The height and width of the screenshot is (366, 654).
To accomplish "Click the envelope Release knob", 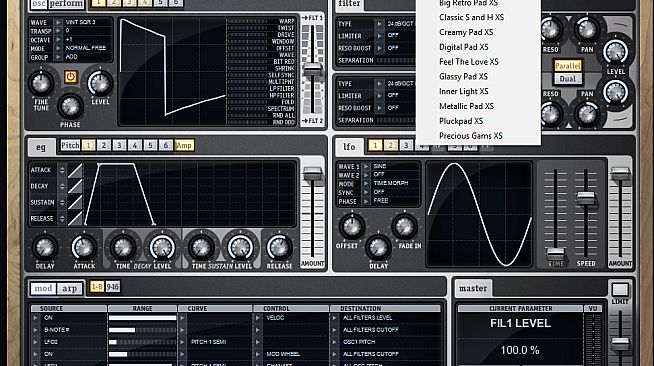I will [x=279, y=247].
